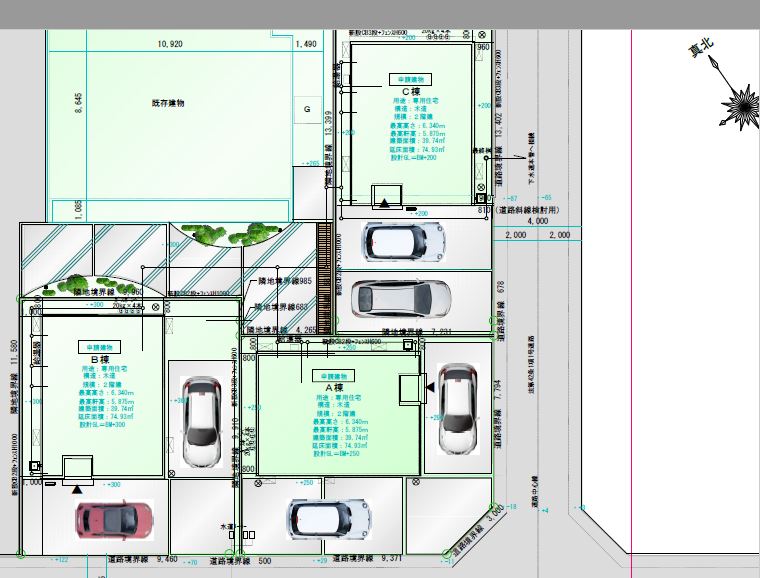761x578 pixels.
Task: Click the 道路境界線 9,371 label
Action: [367, 558]
